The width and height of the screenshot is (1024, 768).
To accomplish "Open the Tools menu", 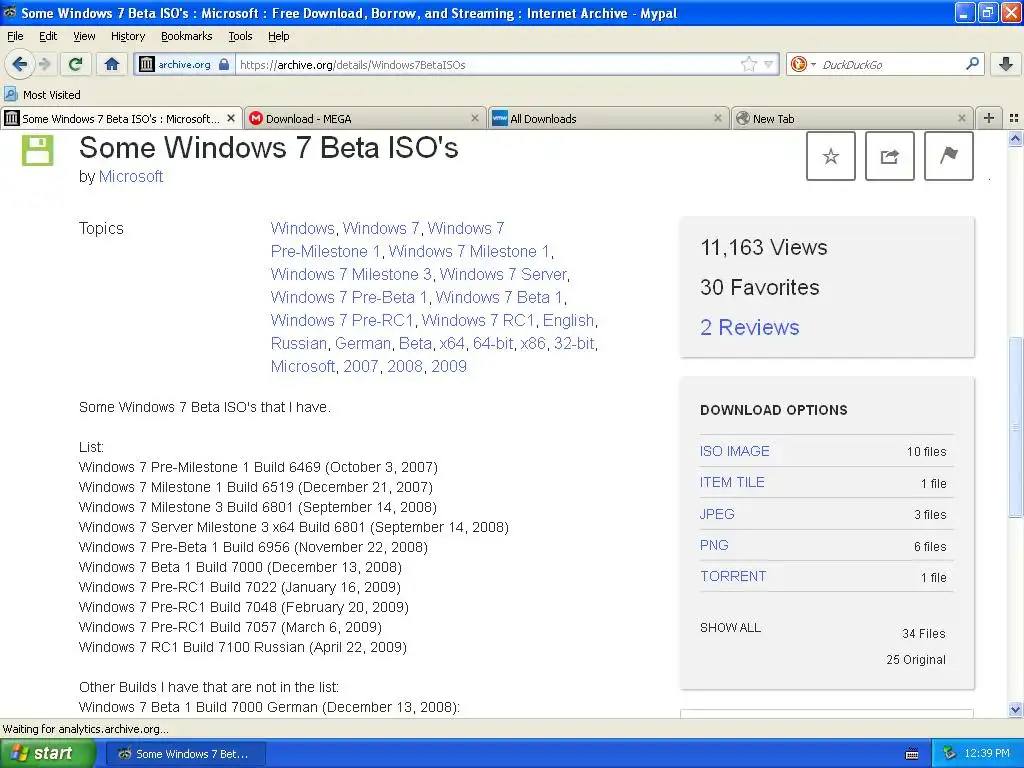I will pyautogui.click(x=240, y=36).
